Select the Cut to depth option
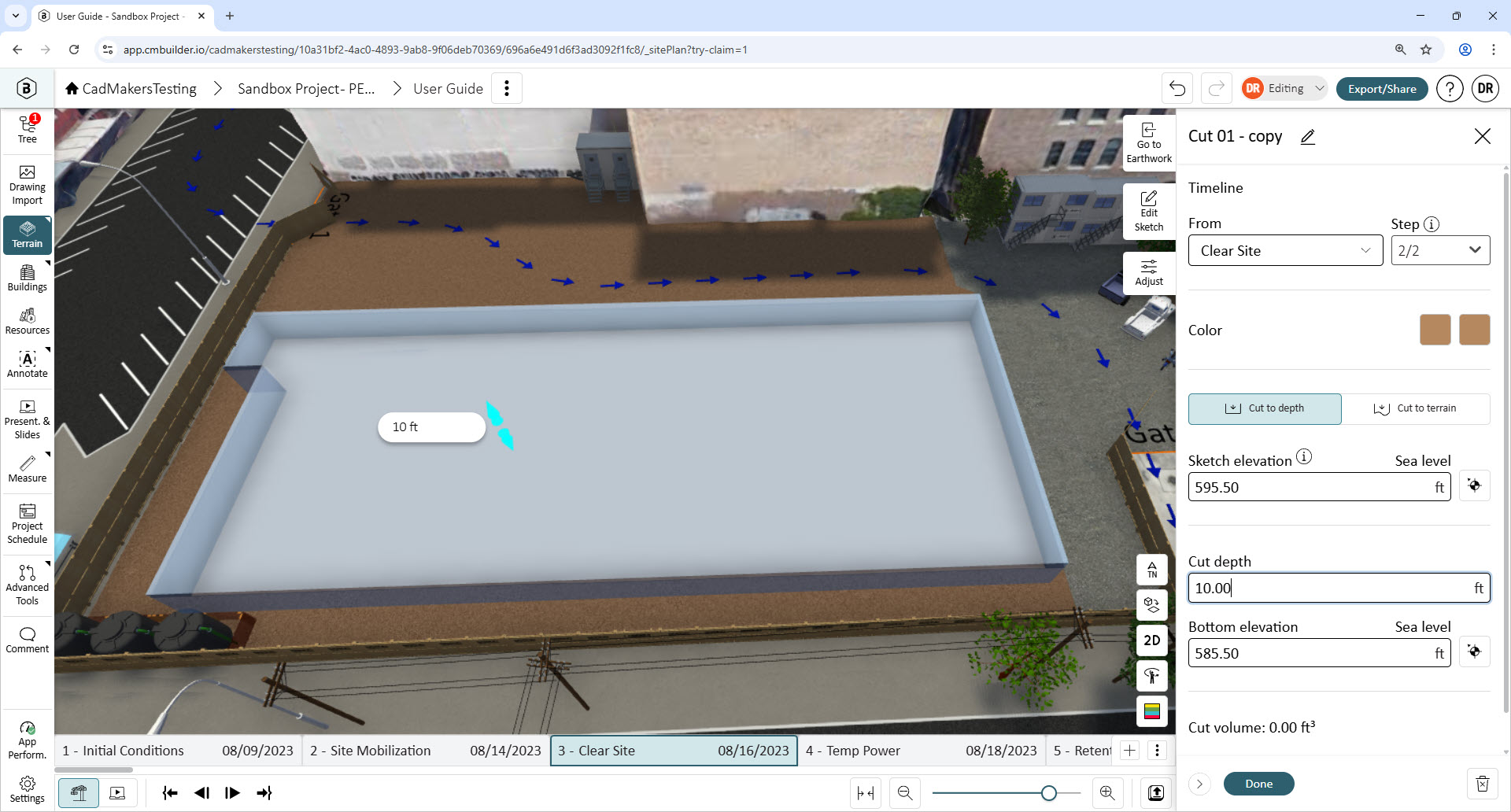The width and height of the screenshot is (1511, 812). (1265, 408)
